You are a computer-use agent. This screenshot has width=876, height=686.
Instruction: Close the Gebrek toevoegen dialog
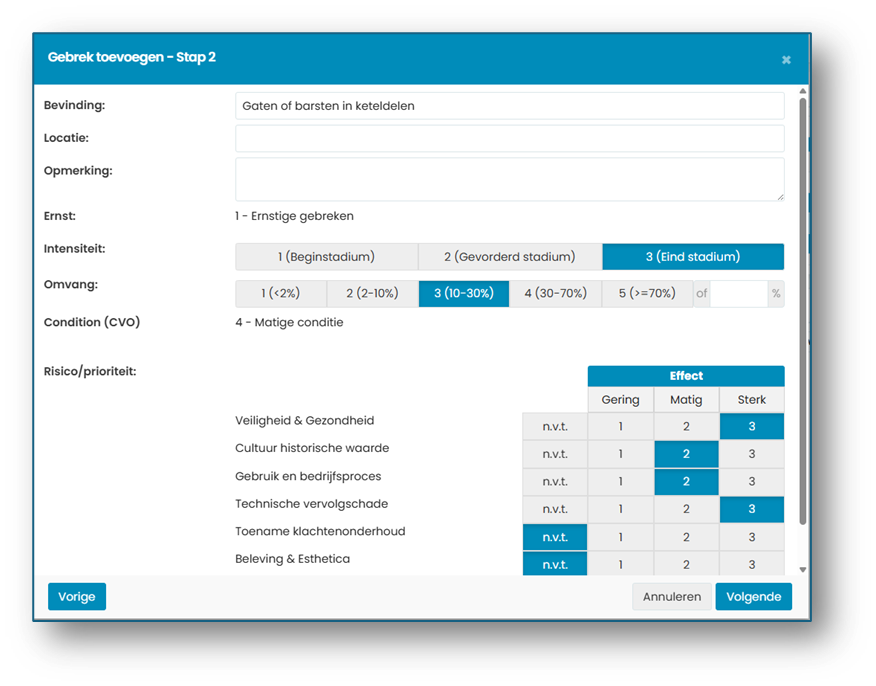pos(785,60)
